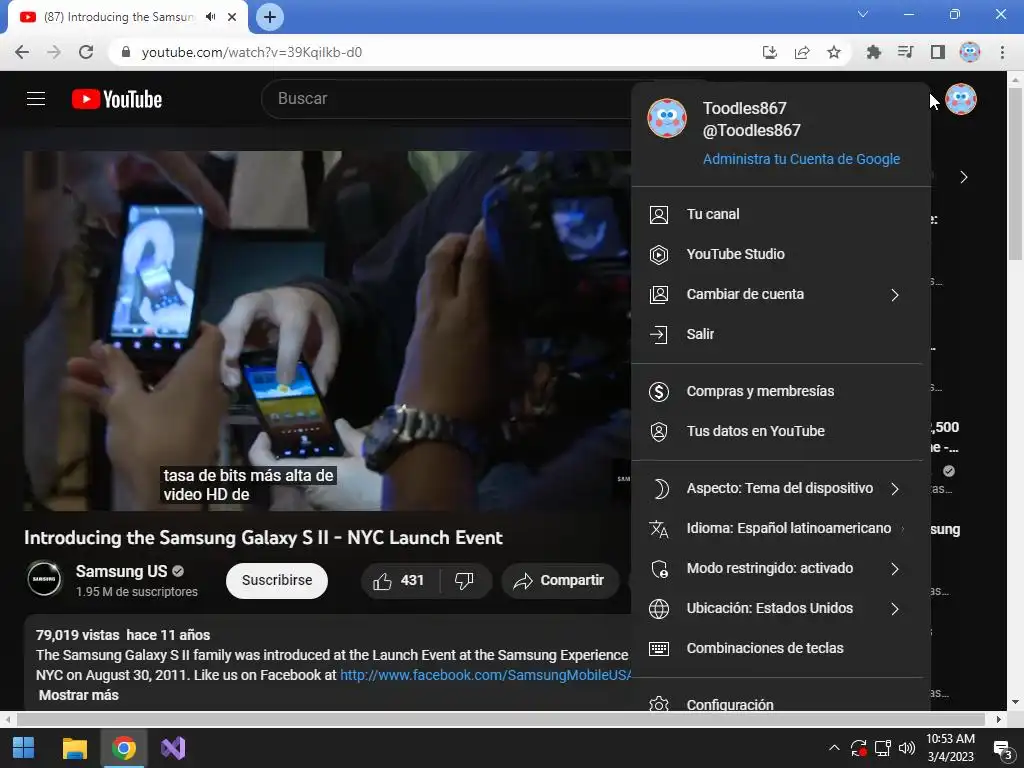Reload the page in Chrome
The width and height of the screenshot is (1024, 768).
click(86, 52)
